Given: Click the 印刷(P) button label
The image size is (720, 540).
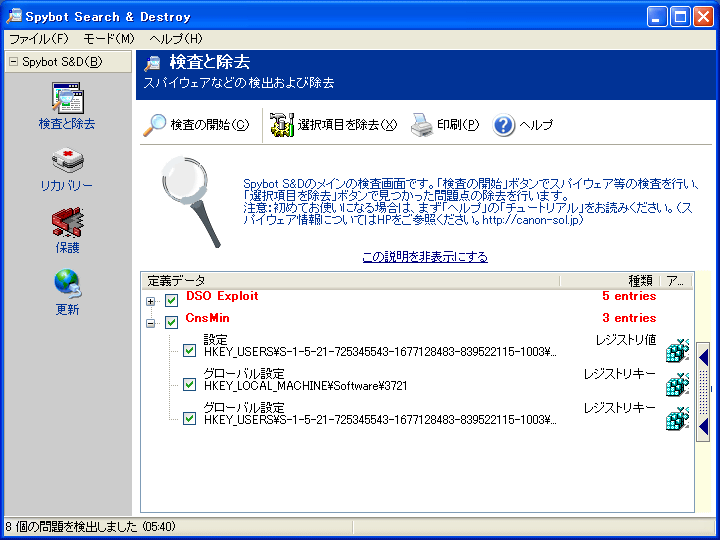Looking at the screenshot, I should pyautogui.click(x=458, y=125).
